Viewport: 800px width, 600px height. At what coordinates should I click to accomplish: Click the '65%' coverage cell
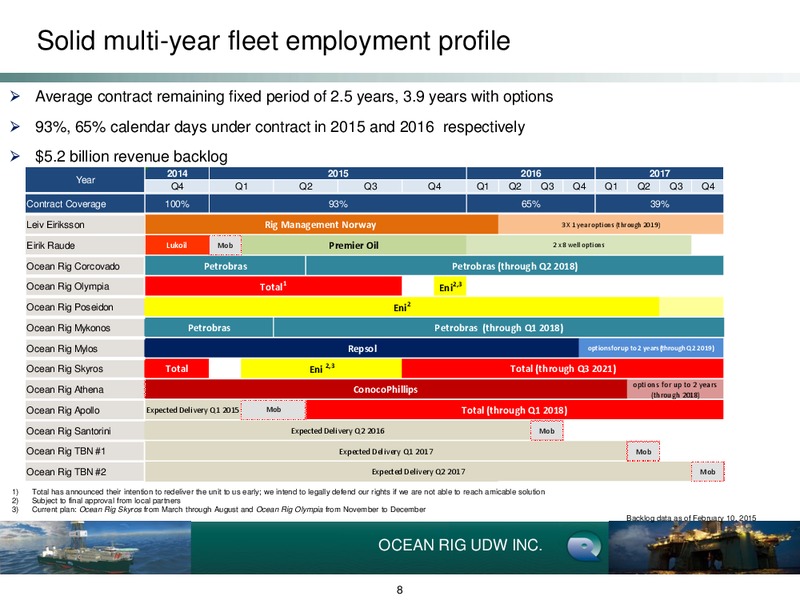[531, 204]
